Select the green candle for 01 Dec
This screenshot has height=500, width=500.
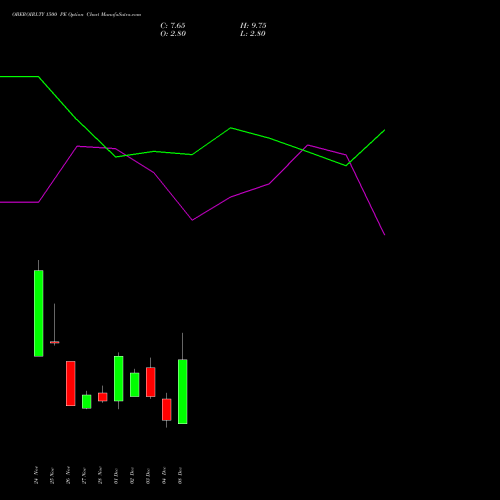click(x=119, y=378)
